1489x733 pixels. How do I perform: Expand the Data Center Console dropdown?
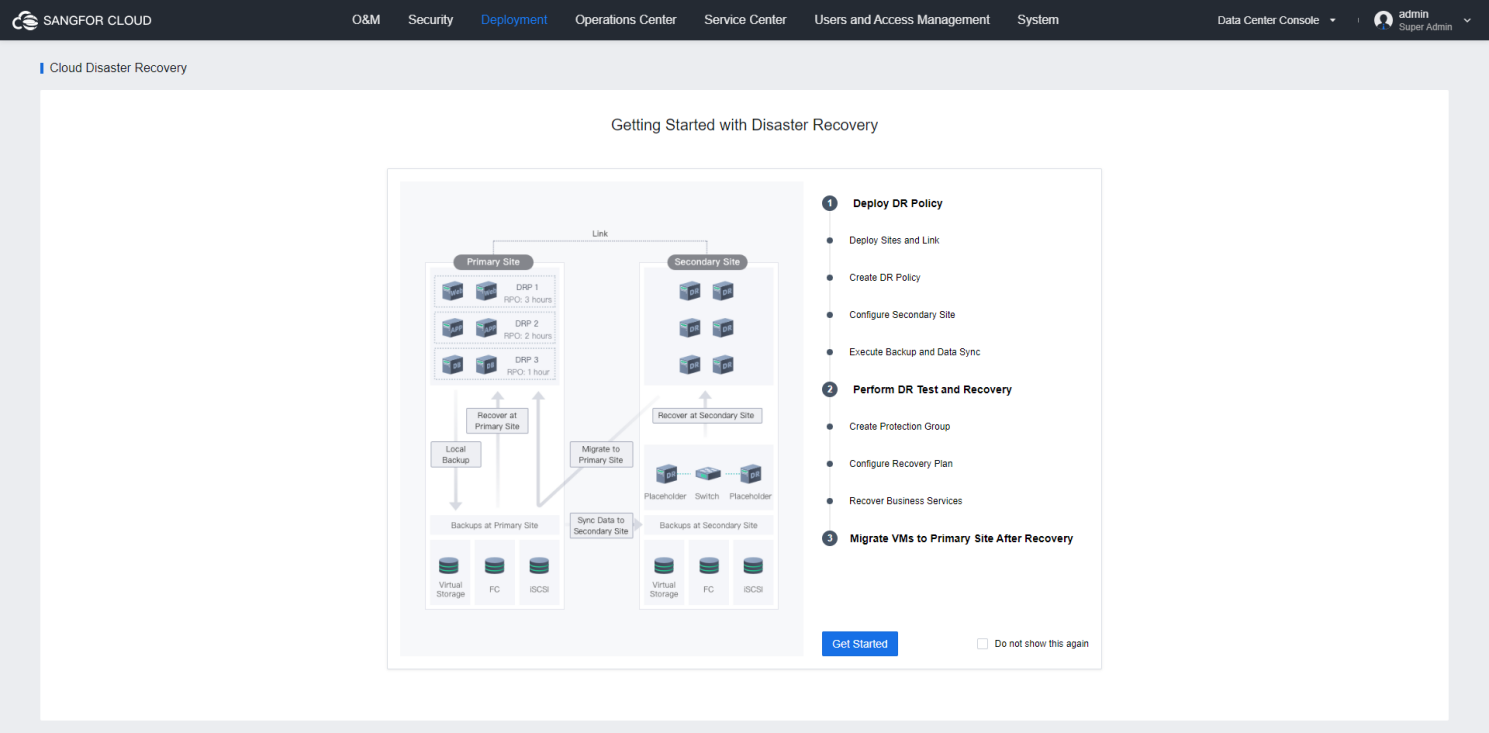click(1277, 20)
